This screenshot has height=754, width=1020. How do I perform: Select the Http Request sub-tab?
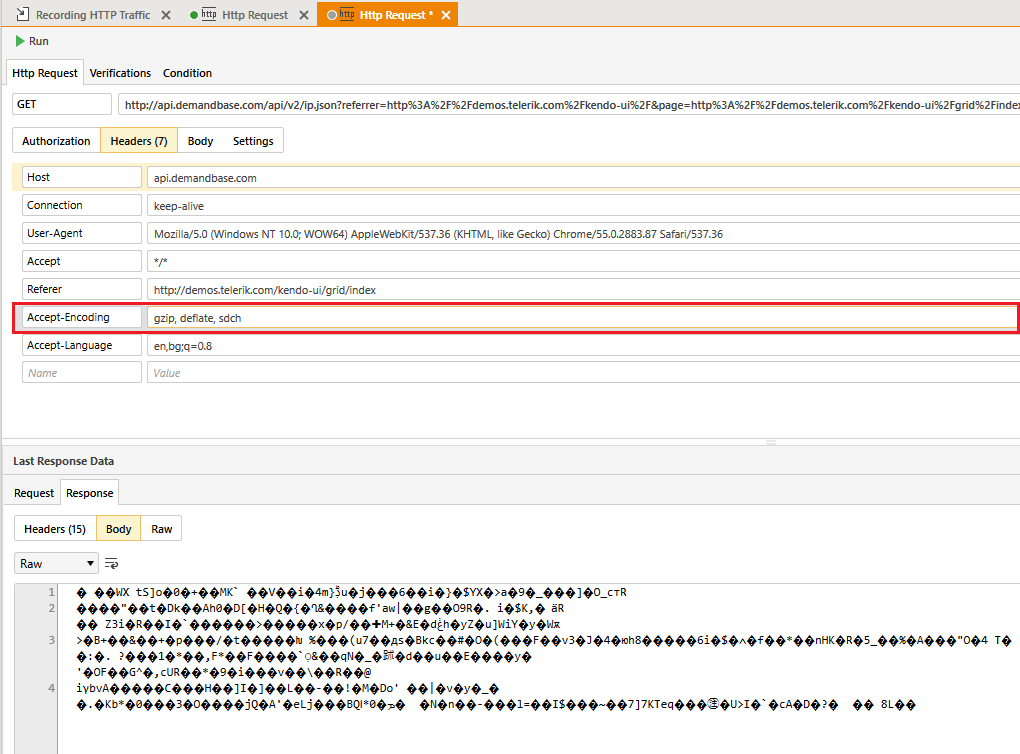45,73
